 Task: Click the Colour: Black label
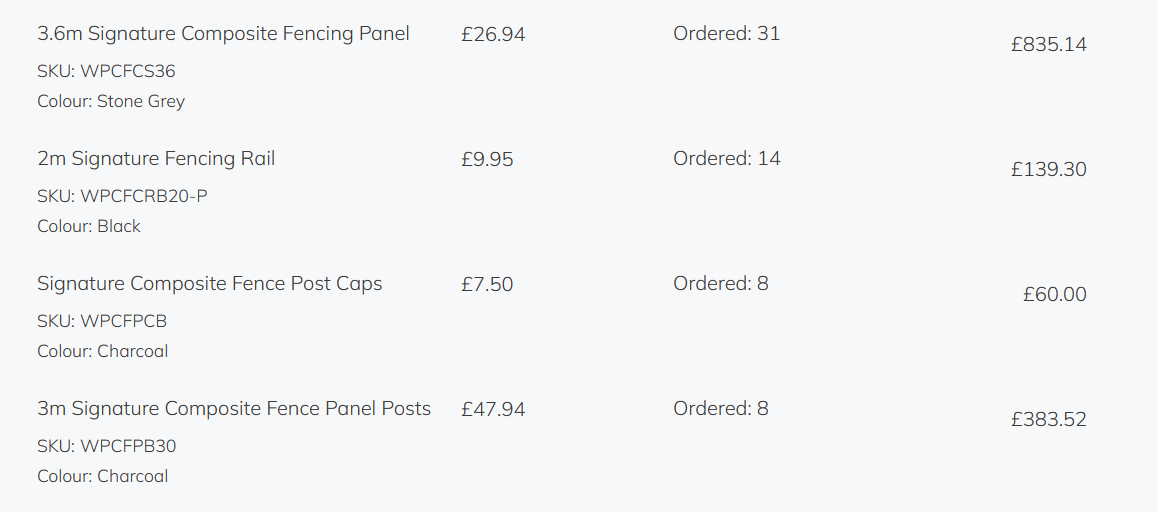[89, 227]
